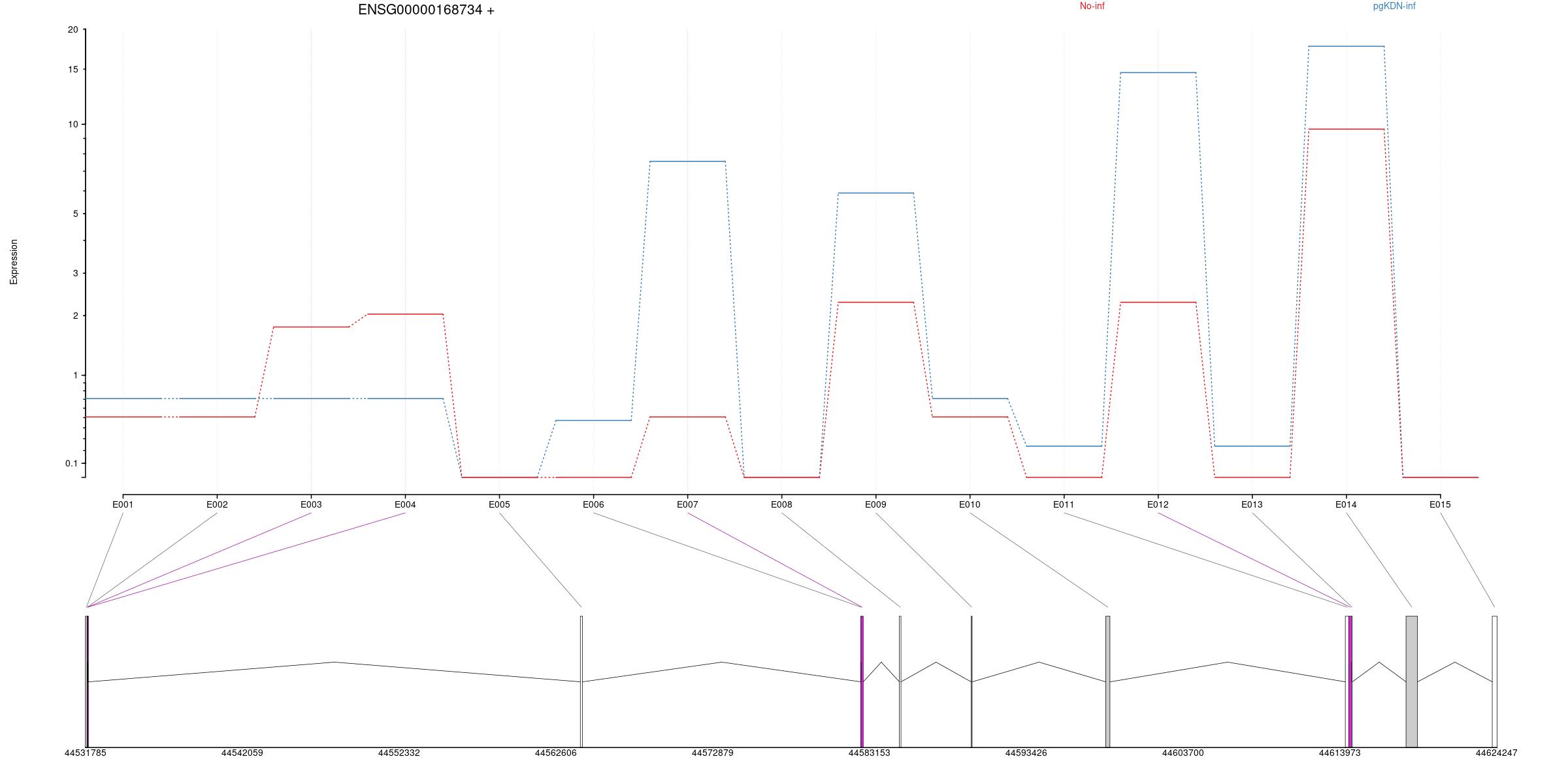The image size is (1568, 784).
Task: Click blue pgKDN-inf segment above E012
Action: (x=1158, y=73)
